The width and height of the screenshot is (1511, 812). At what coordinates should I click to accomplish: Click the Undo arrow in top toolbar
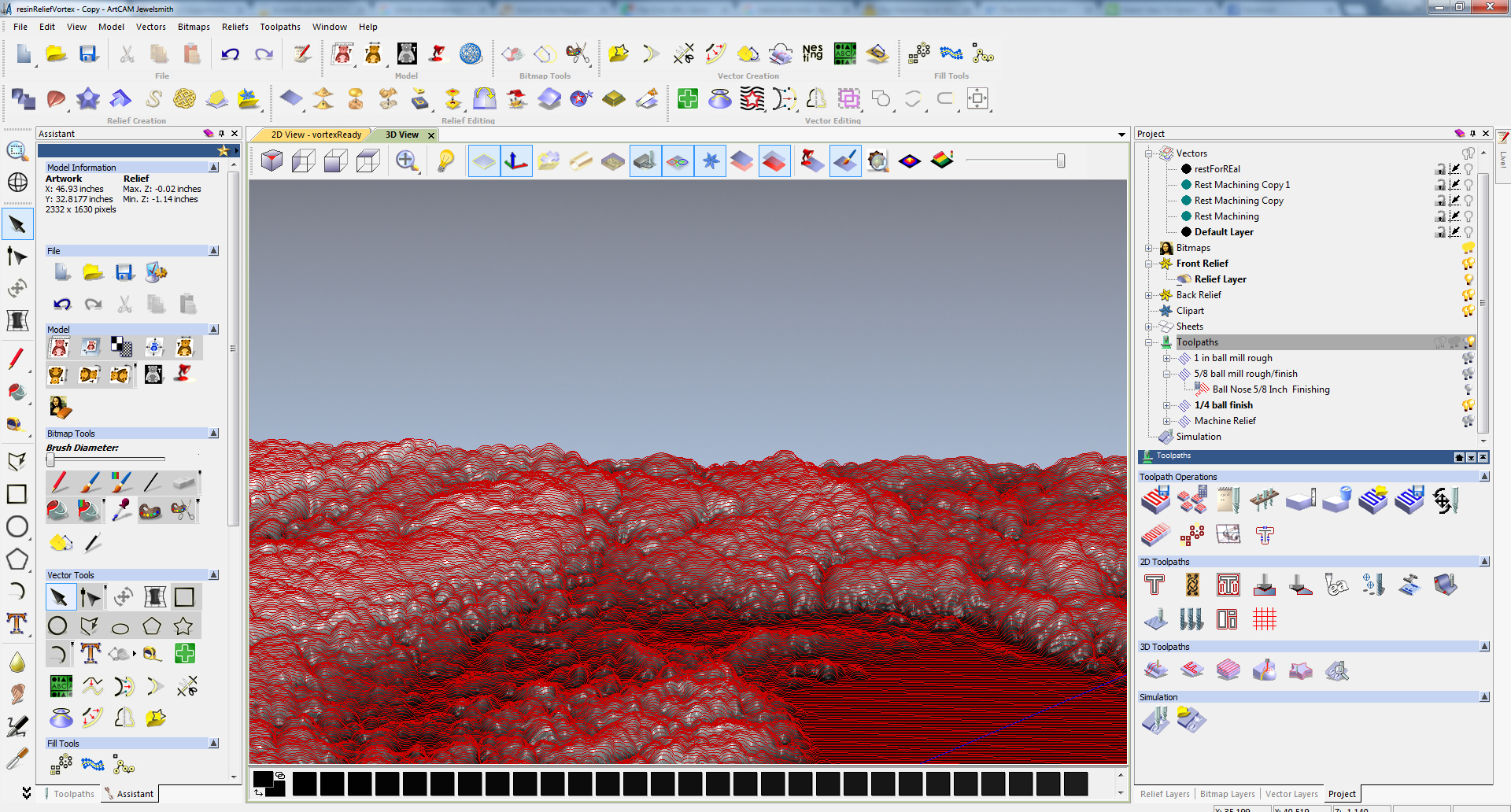[x=230, y=54]
